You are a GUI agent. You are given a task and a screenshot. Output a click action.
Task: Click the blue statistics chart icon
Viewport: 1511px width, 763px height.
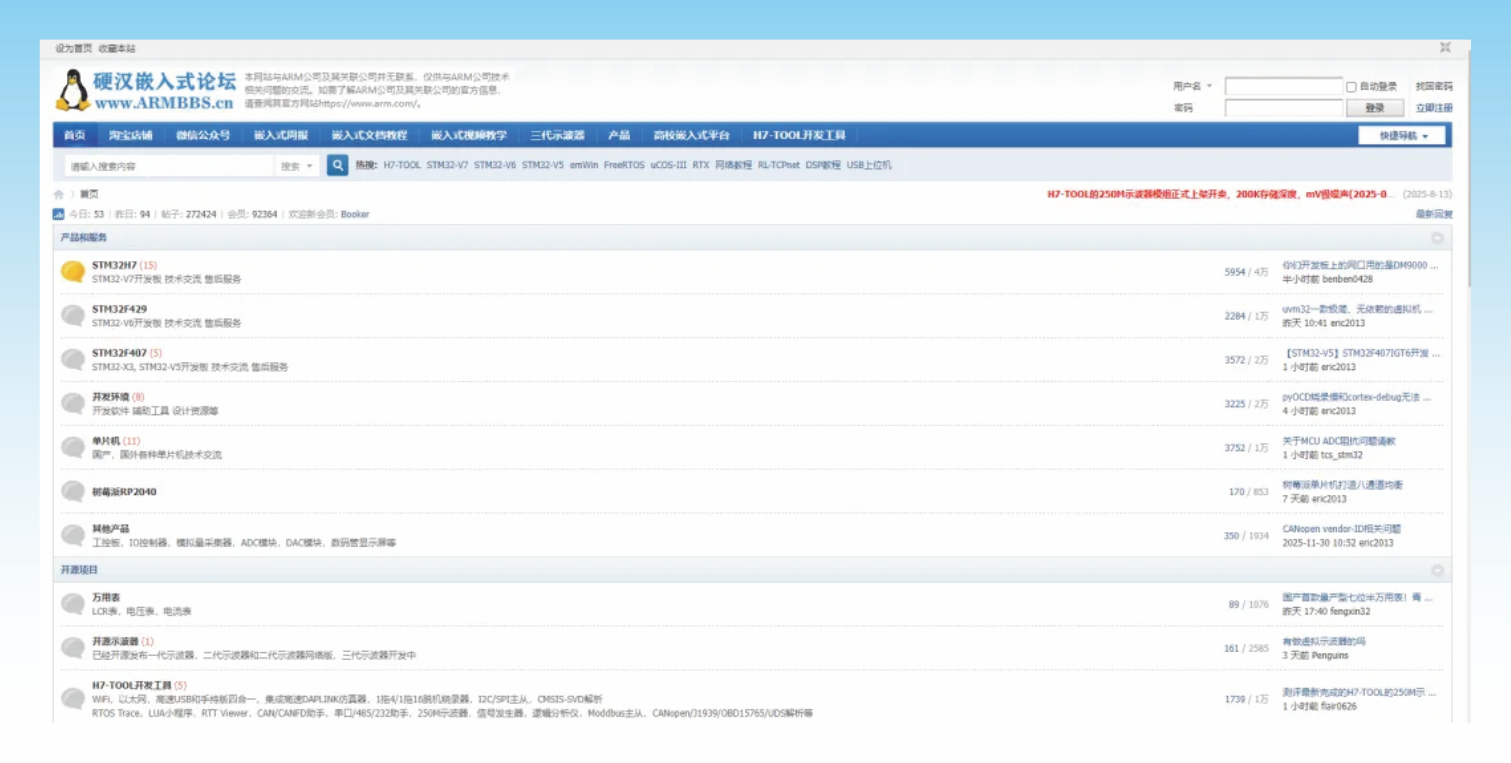[59, 214]
